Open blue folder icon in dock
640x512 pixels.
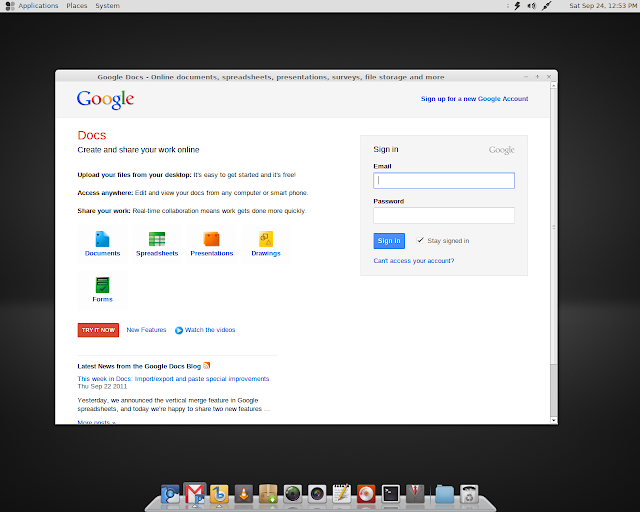coord(444,494)
